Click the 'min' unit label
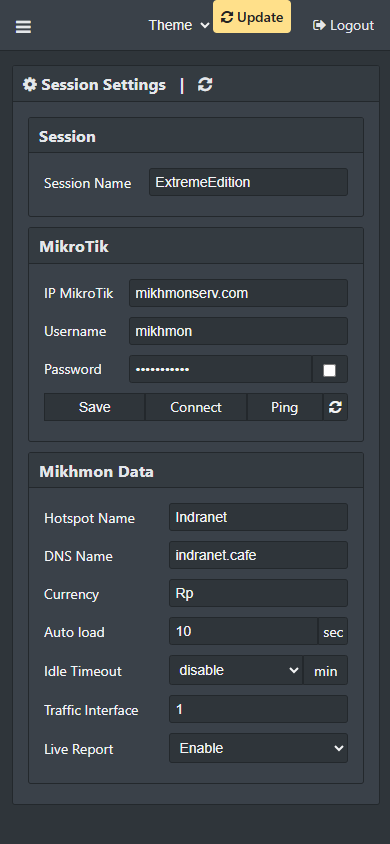 coord(325,671)
